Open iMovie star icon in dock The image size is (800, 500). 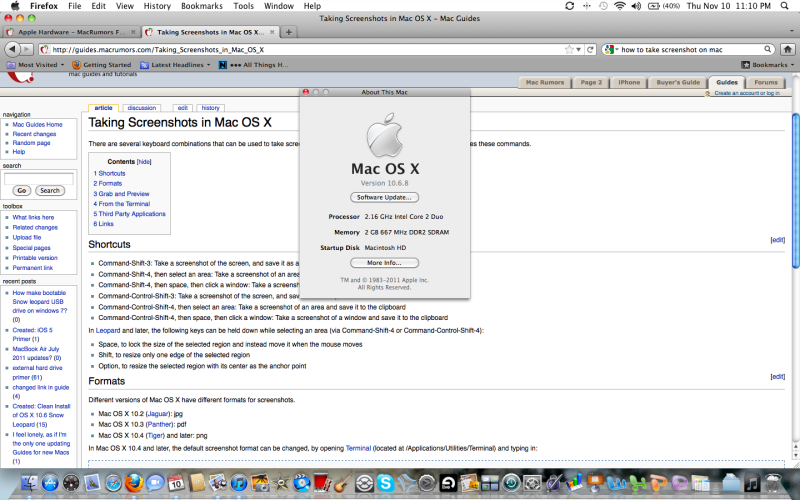pyautogui.click(x=281, y=483)
